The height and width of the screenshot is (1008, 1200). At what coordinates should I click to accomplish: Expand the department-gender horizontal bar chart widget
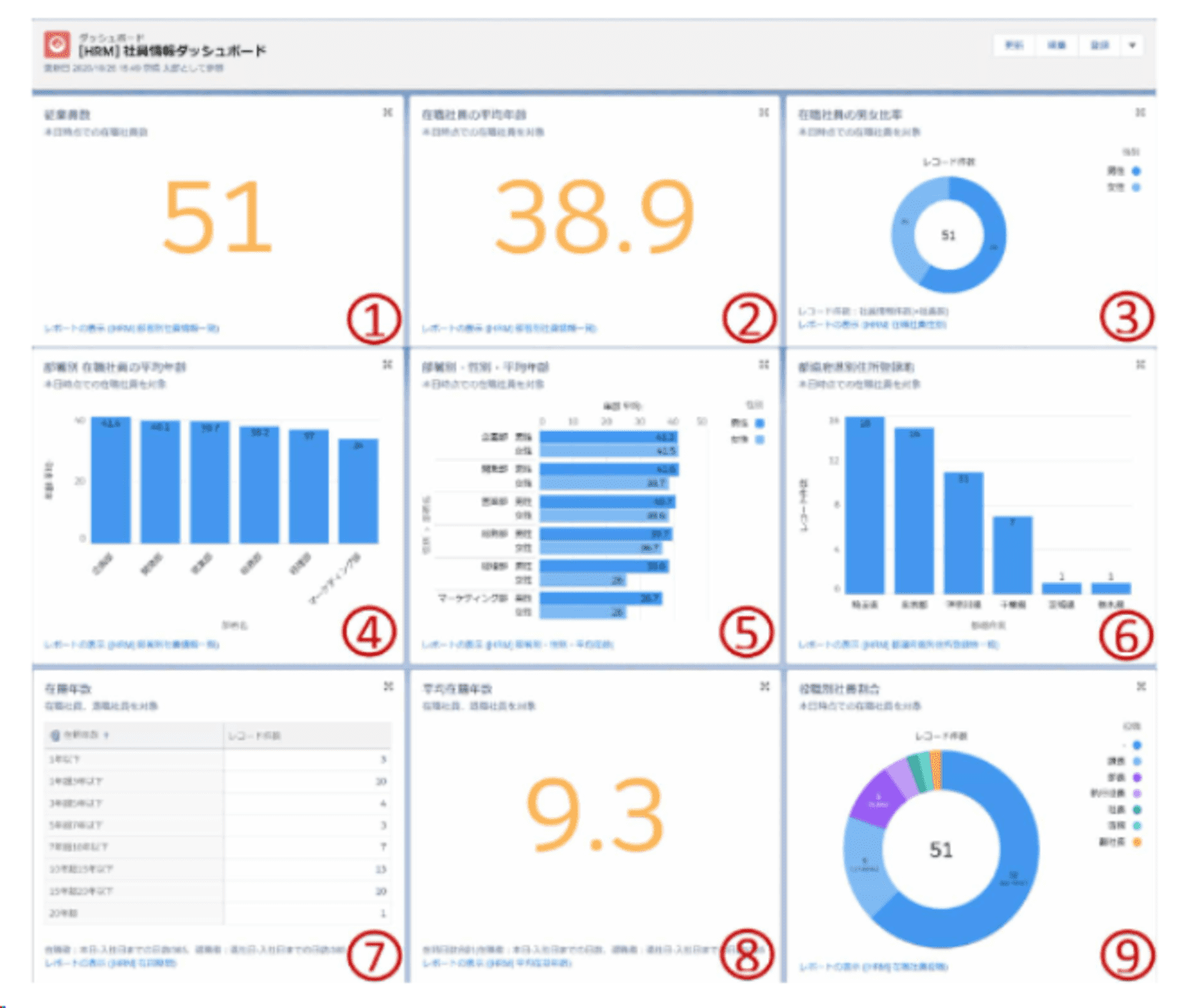tap(764, 365)
